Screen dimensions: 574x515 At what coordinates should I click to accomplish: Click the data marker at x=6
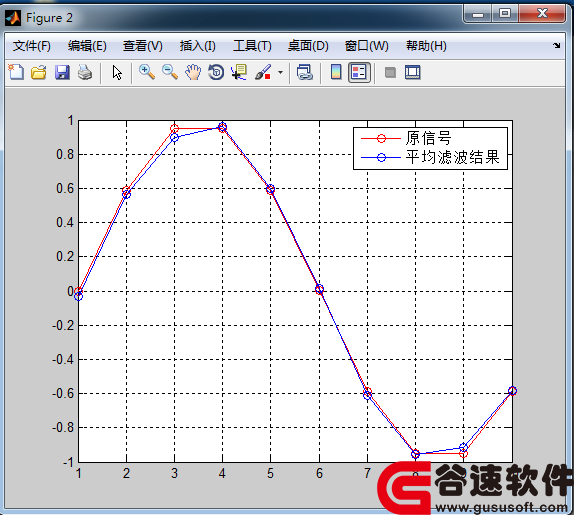[x=319, y=290]
